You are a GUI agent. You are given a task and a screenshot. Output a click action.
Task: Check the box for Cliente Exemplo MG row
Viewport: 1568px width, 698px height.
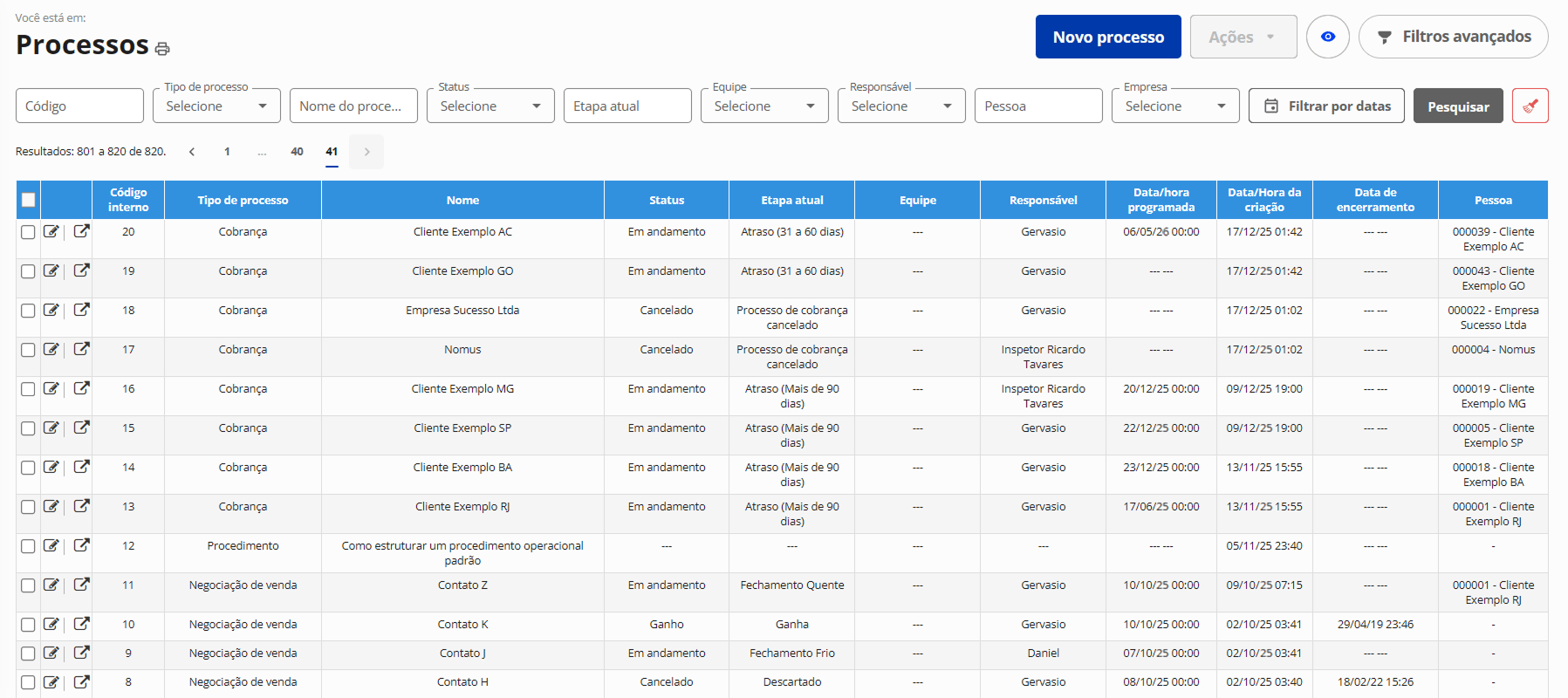[28, 389]
